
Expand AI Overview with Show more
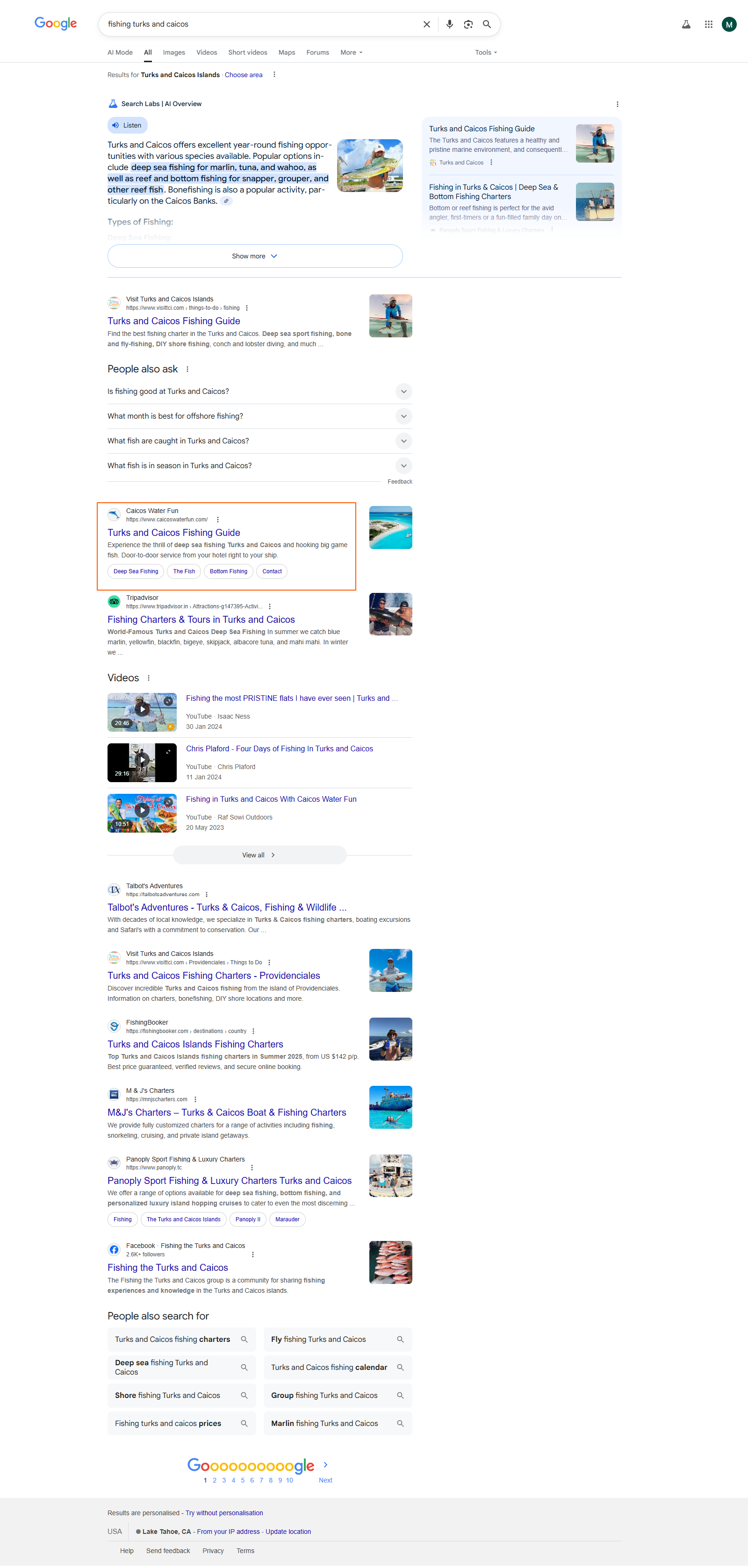(x=255, y=256)
